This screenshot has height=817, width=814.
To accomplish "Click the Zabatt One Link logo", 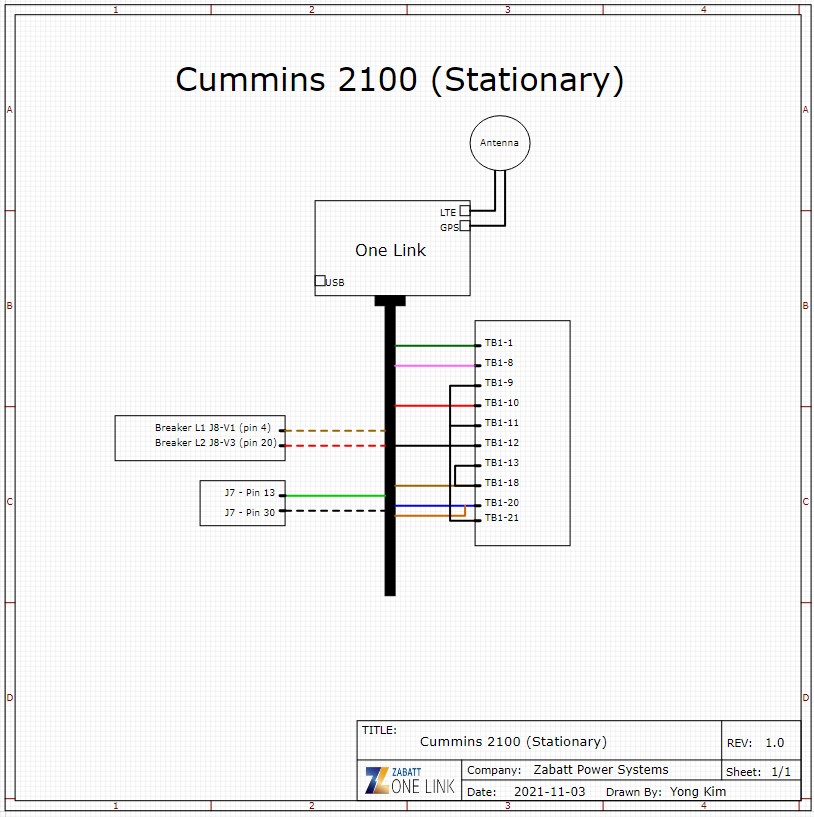I will point(410,780).
